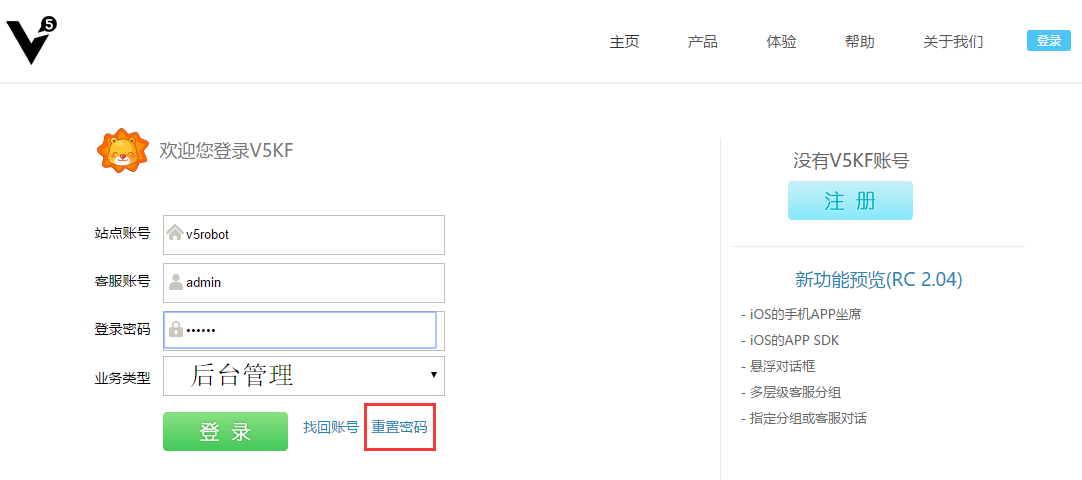Viewport: 1082px width, 480px height.
Task: Open the 业务类型 dropdown showing 后台管理
Action: coord(304,376)
